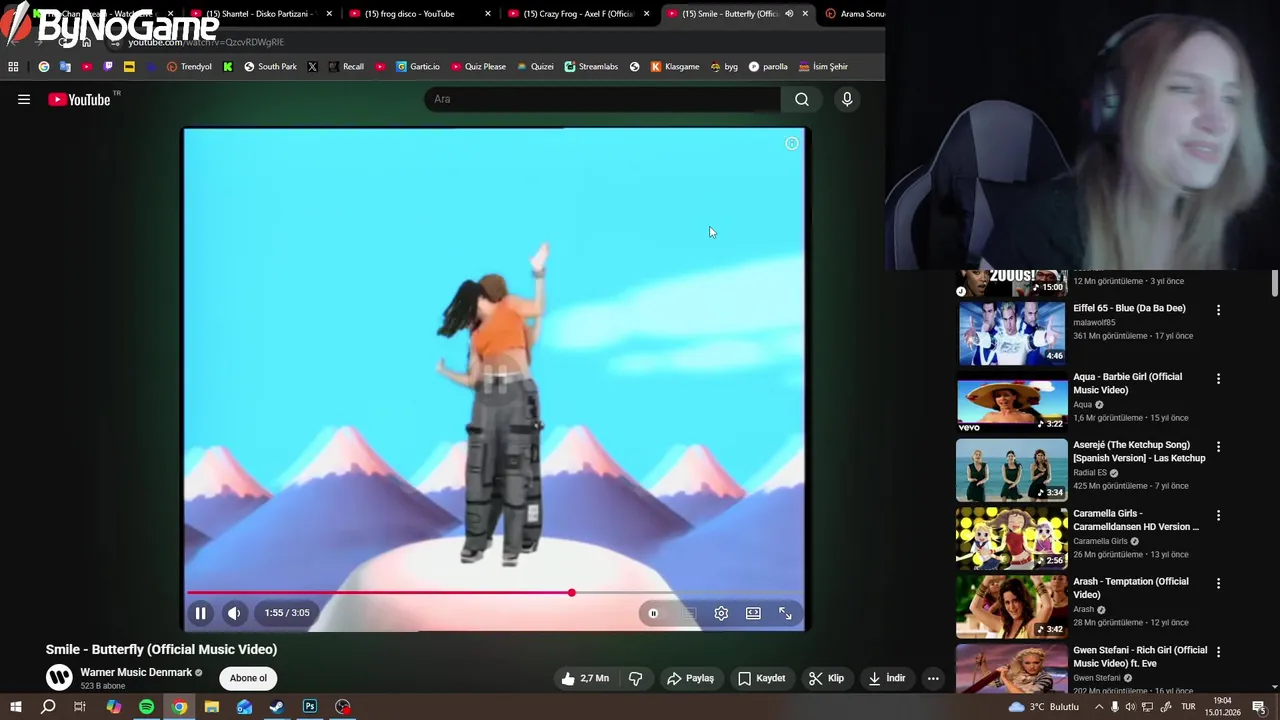Click the suggestions list scrollbar

(x=1275, y=283)
